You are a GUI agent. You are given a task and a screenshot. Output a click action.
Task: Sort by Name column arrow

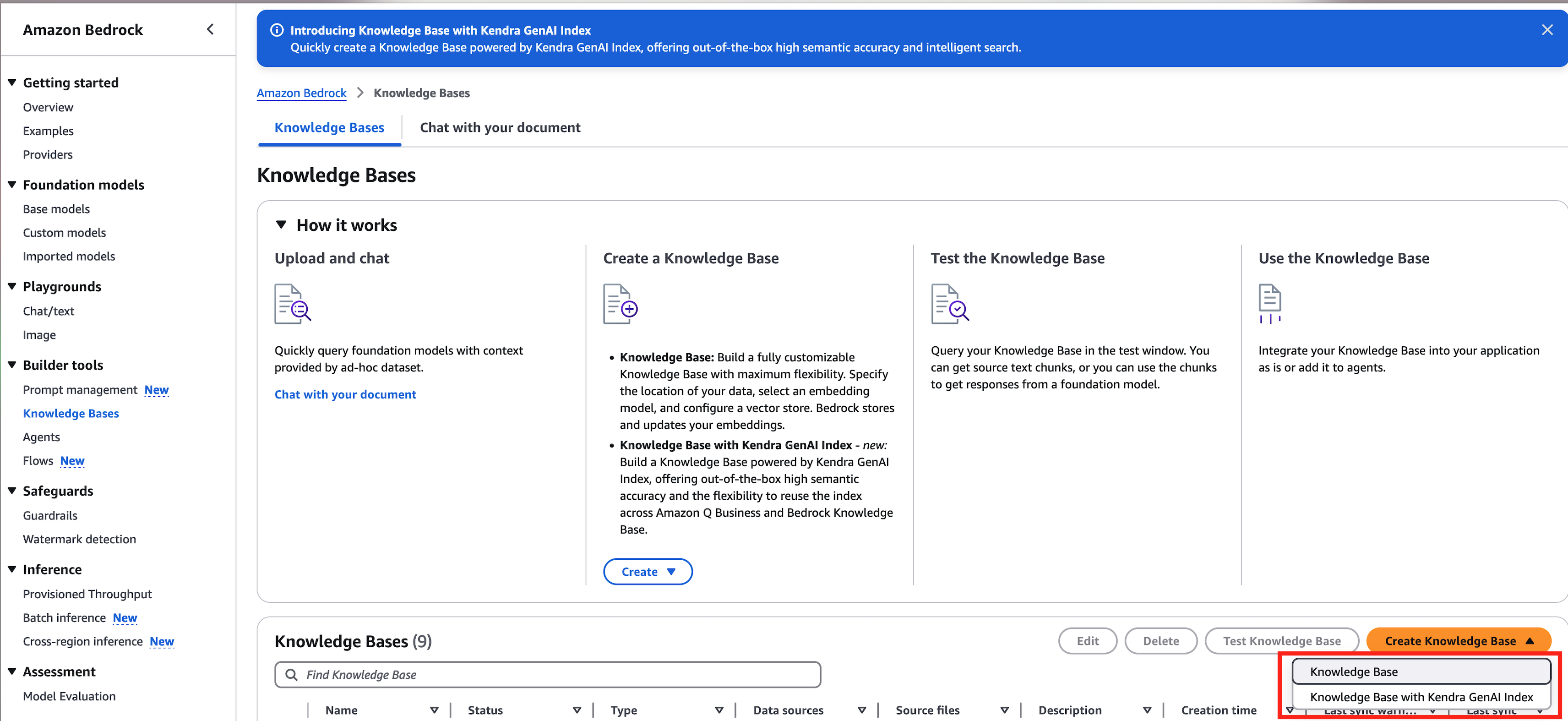coord(434,710)
